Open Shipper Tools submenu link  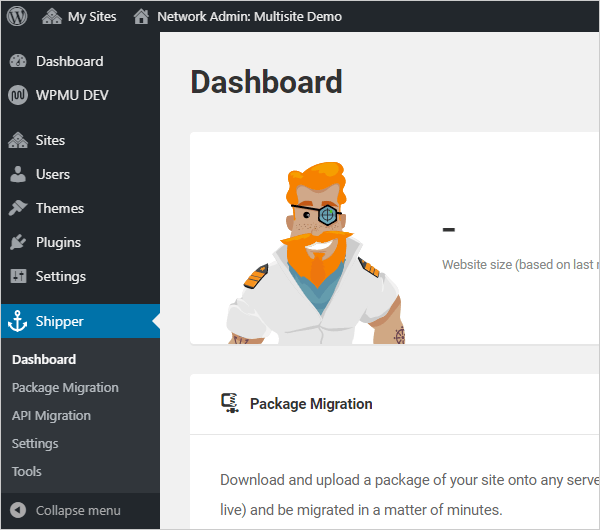pos(26,471)
